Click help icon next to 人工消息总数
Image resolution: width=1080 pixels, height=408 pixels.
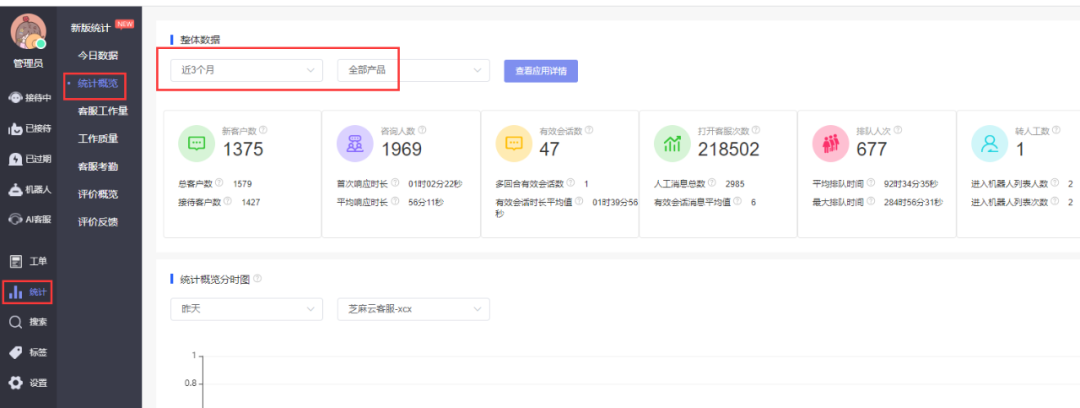pos(713,183)
